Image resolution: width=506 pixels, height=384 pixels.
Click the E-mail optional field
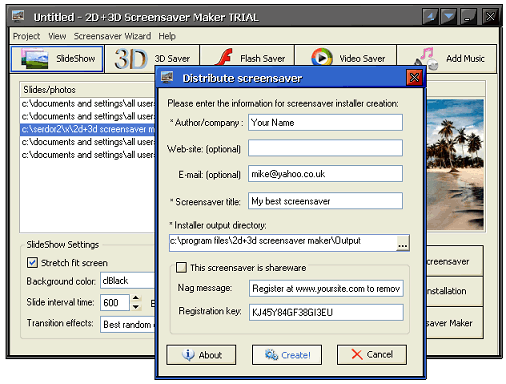click(x=325, y=174)
